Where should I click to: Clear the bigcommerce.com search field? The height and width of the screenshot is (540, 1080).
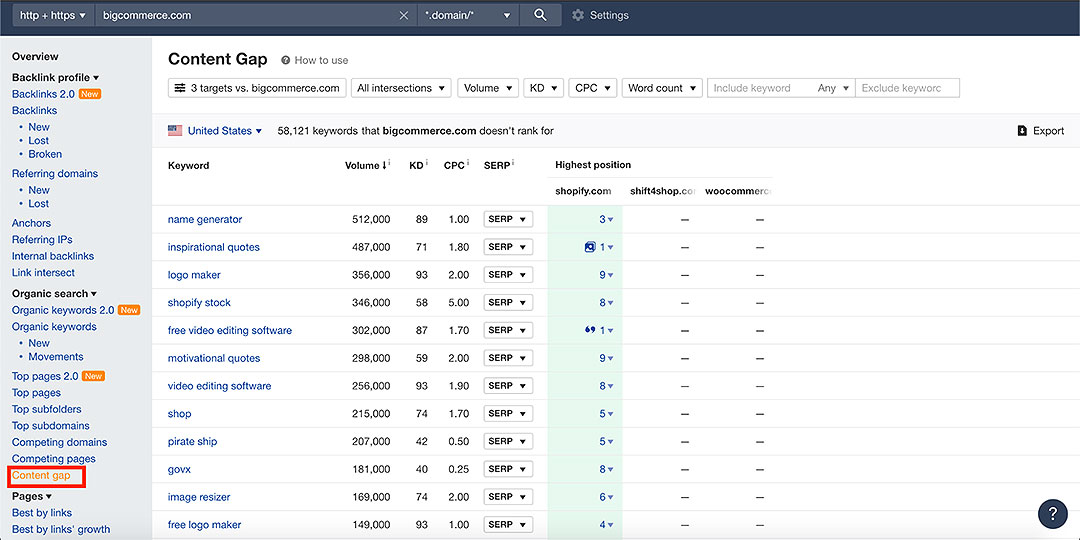[x=404, y=15]
